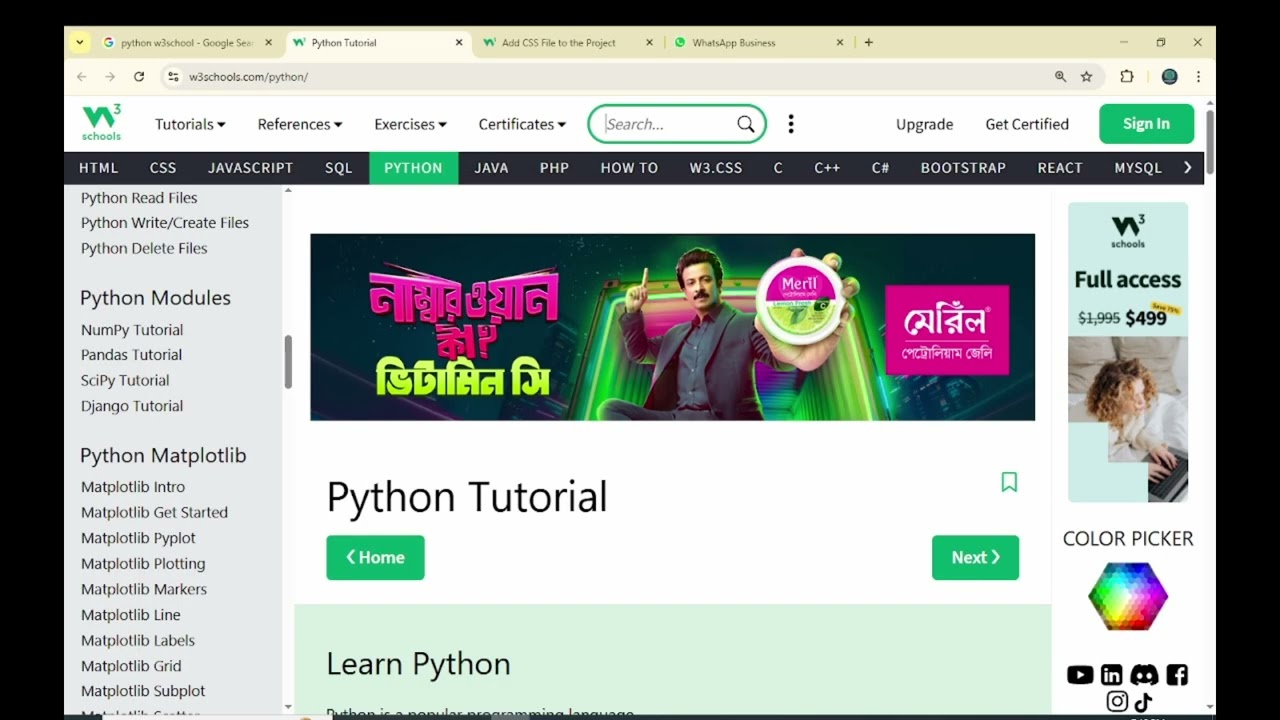Click the Upgrade link

click(924, 124)
